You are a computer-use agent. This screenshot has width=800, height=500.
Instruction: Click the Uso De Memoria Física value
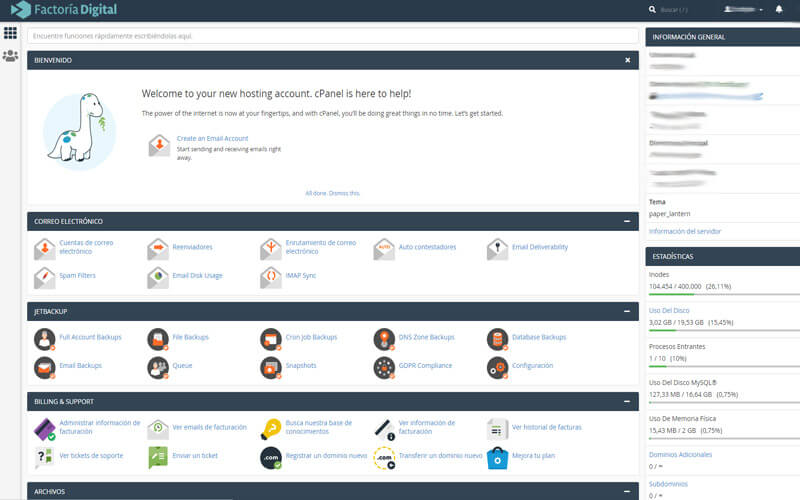click(x=685, y=431)
